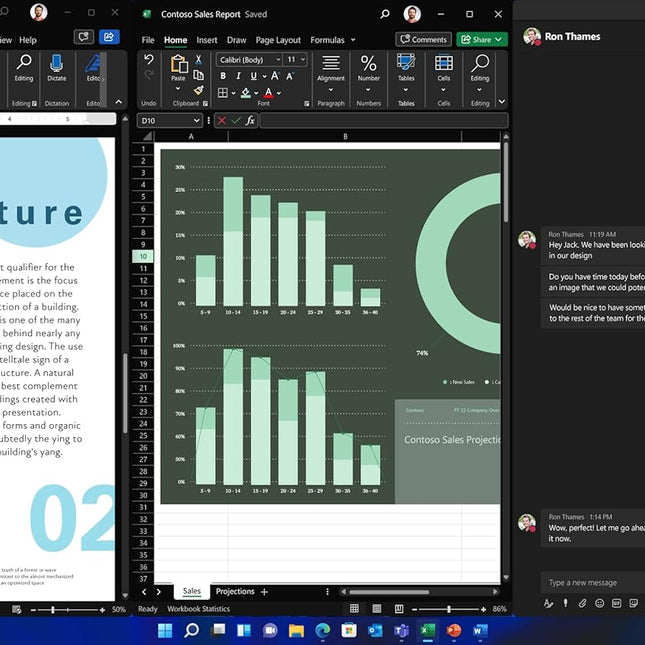Click the Enter checkmark in formula bar
645x645 pixels.
tap(236, 121)
